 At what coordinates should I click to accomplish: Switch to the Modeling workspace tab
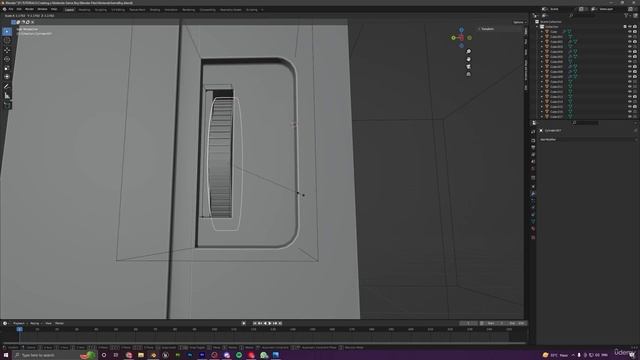pyautogui.click(x=84, y=9)
